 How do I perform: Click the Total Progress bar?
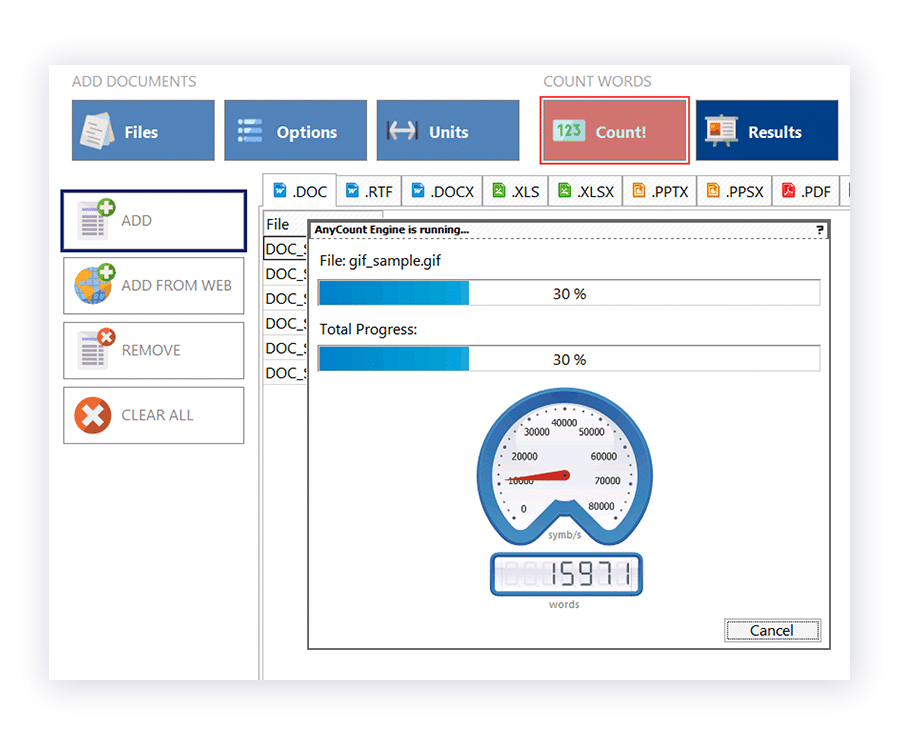coord(569,359)
